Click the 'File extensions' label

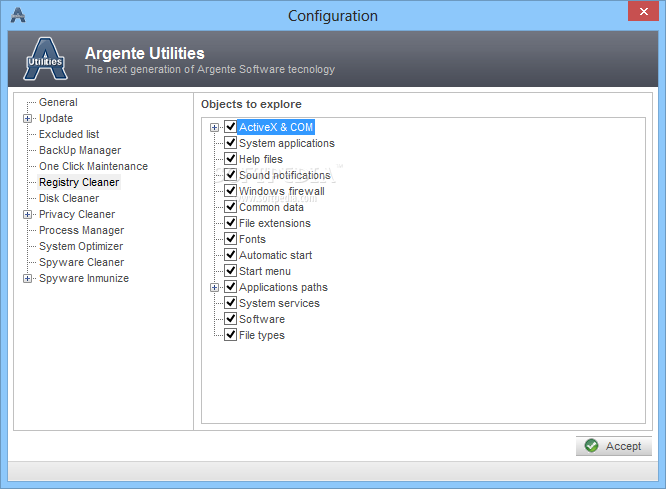click(x=275, y=223)
